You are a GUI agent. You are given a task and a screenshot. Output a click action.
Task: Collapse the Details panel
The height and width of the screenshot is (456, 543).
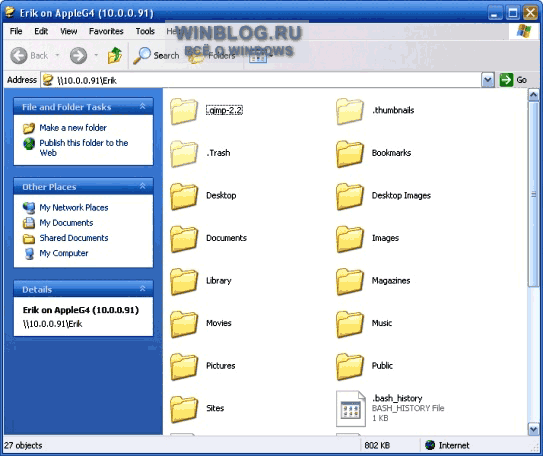pos(142,289)
